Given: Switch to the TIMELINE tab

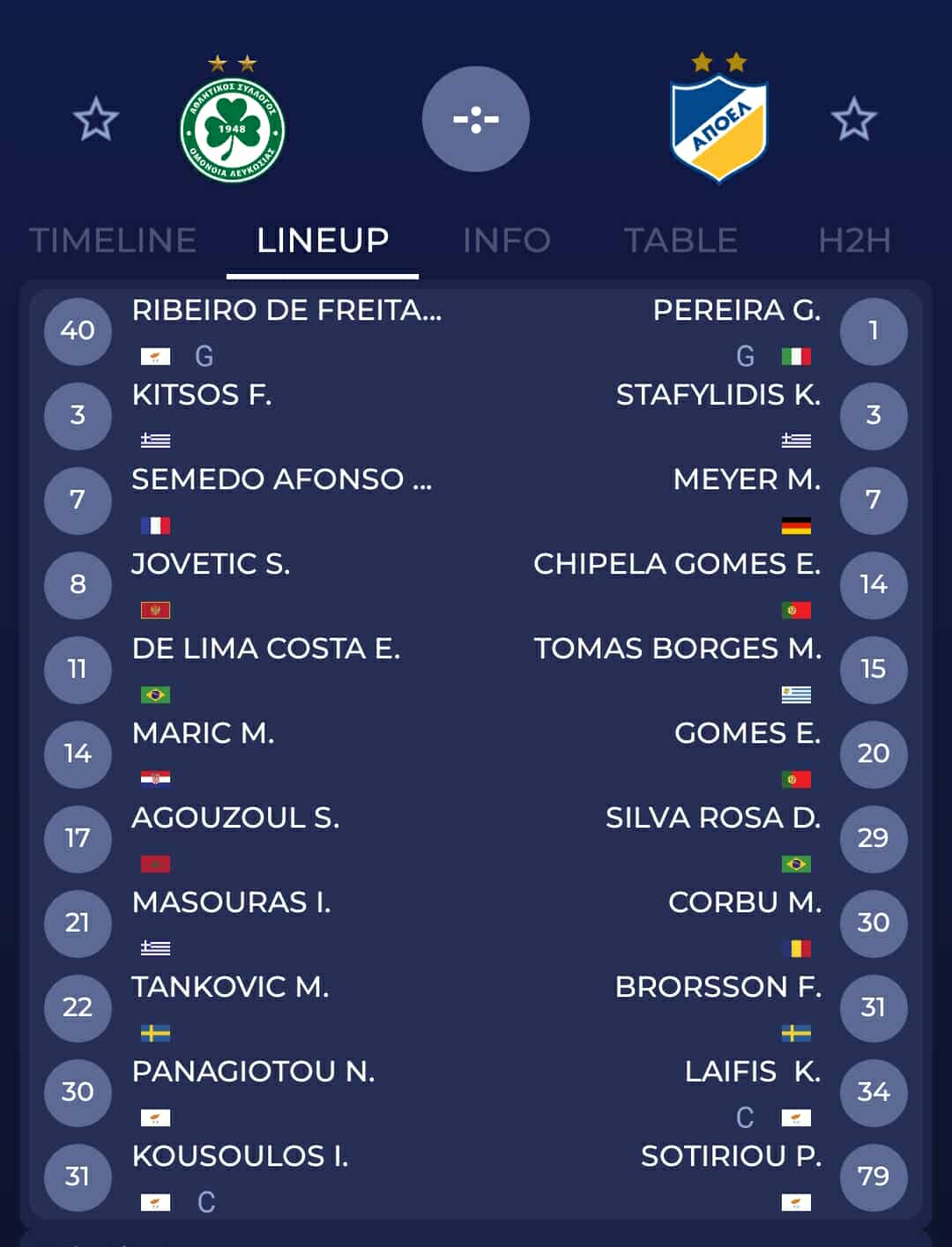Looking at the screenshot, I should (113, 241).
